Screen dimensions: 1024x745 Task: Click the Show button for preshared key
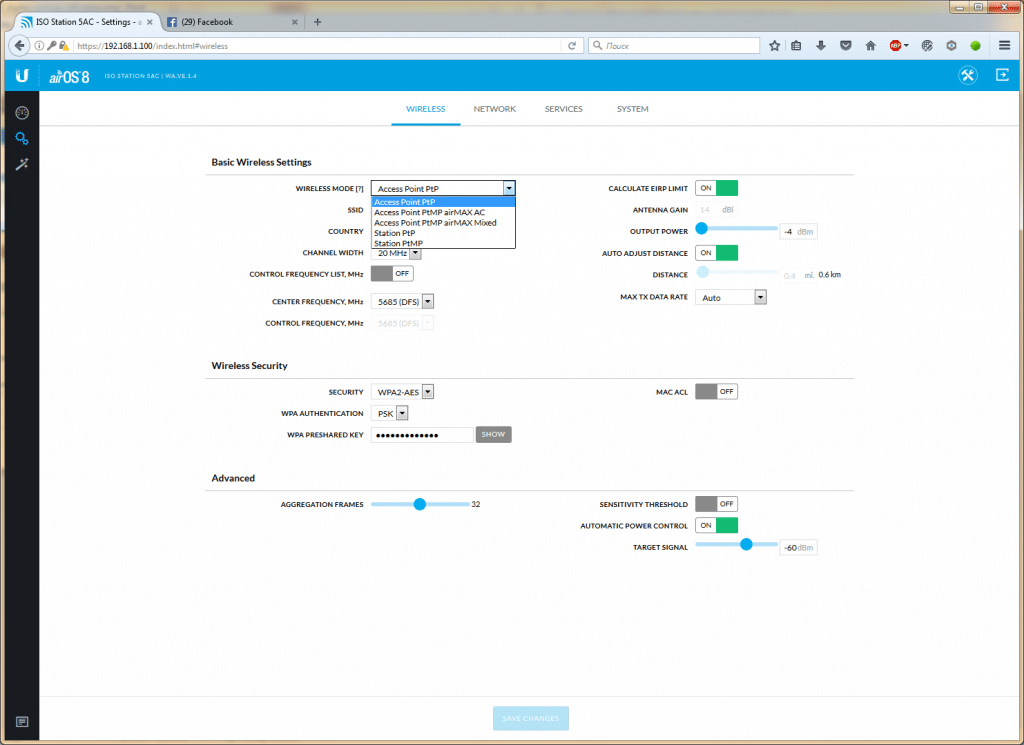[493, 435]
